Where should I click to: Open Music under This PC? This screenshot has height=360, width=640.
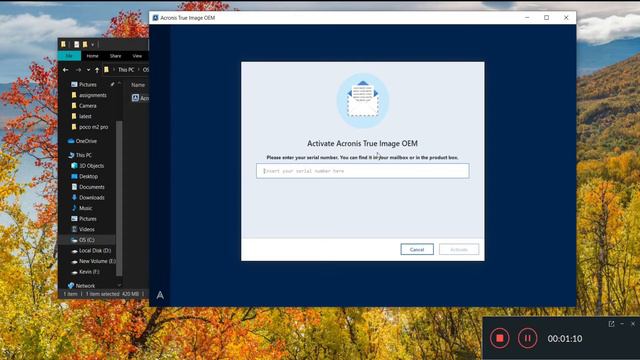coord(85,208)
